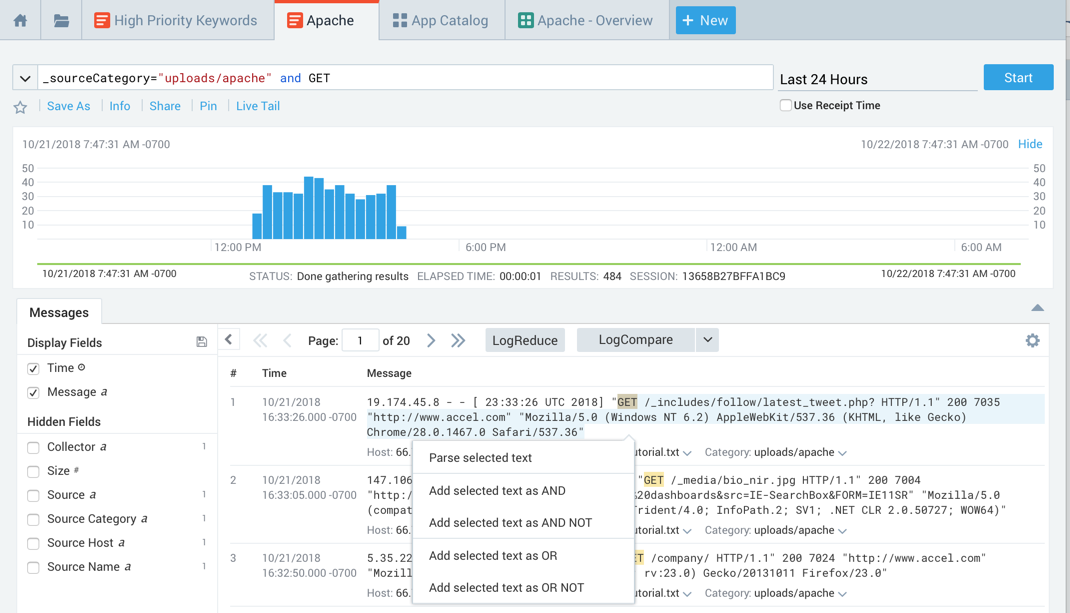Click the page number input field
Viewport: 1070px width, 613px height.
pyautogui.click(x=360, y=341)
